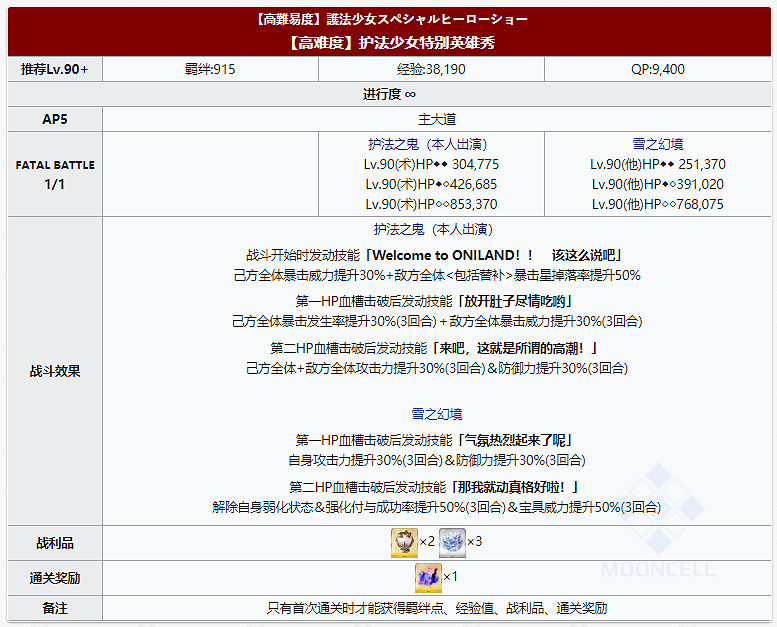Click the 羁绊:915 cell
The width and height of the screenshot is (777, 627).
210,69
